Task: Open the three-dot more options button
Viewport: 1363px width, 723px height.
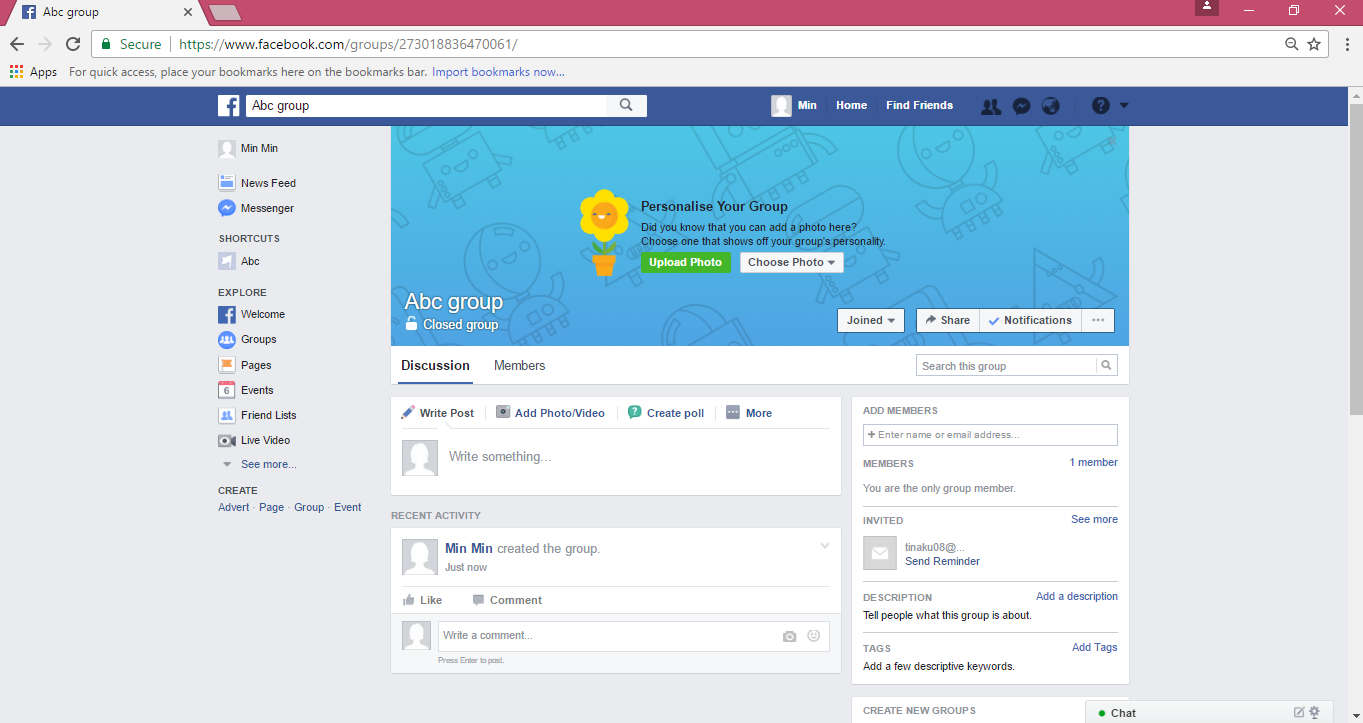Action: [x=1098, y=320]
